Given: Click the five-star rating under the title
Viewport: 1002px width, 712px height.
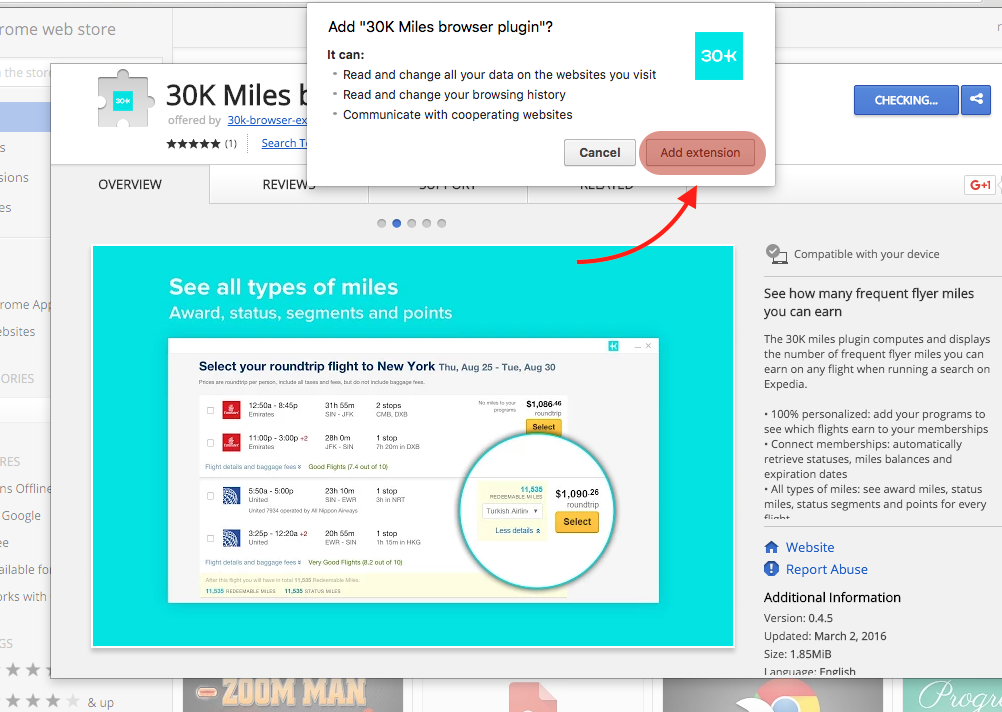Looking at the screenshot, I should [193, 144].
